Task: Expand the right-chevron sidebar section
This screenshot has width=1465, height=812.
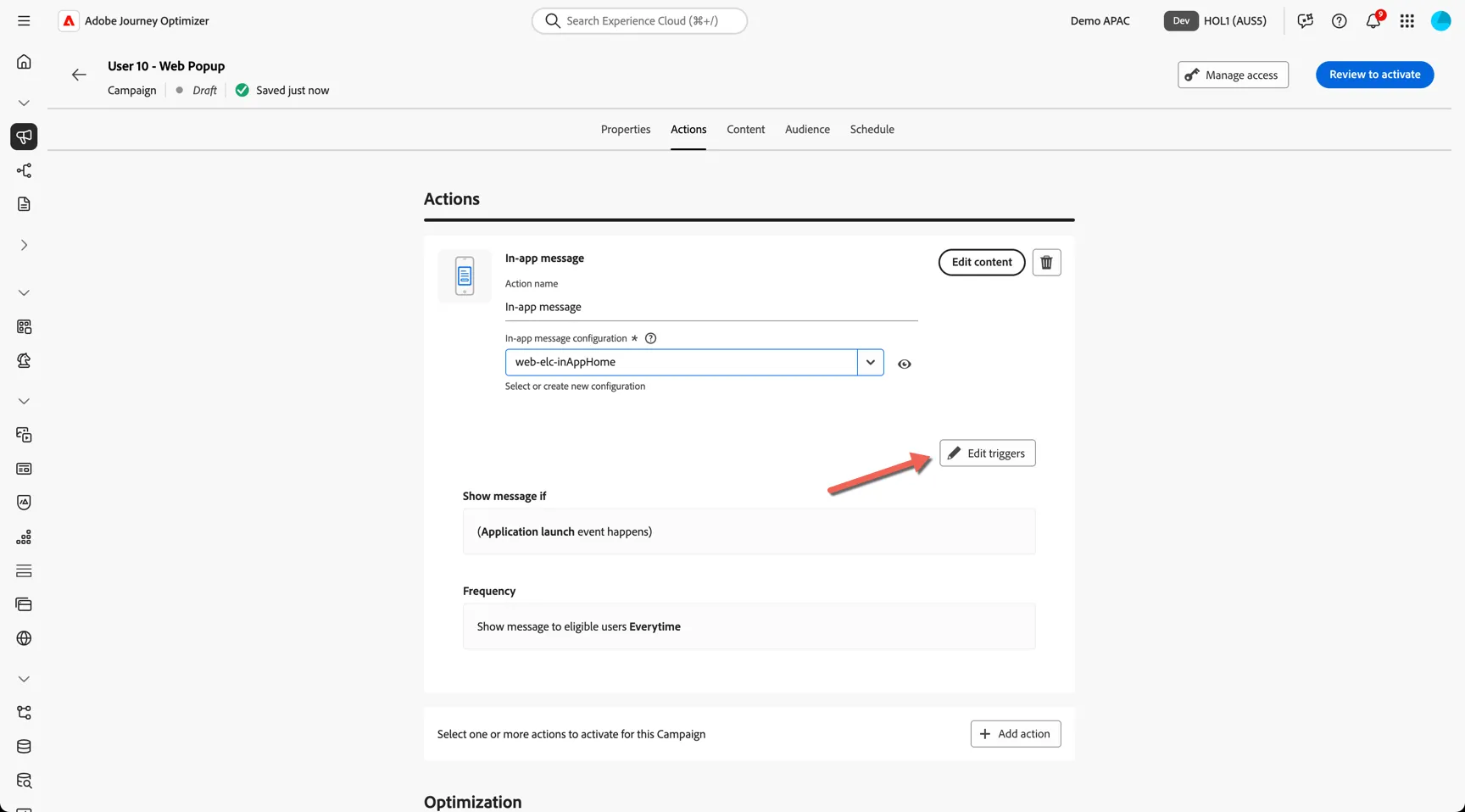Action: click(x=24, y=245)
